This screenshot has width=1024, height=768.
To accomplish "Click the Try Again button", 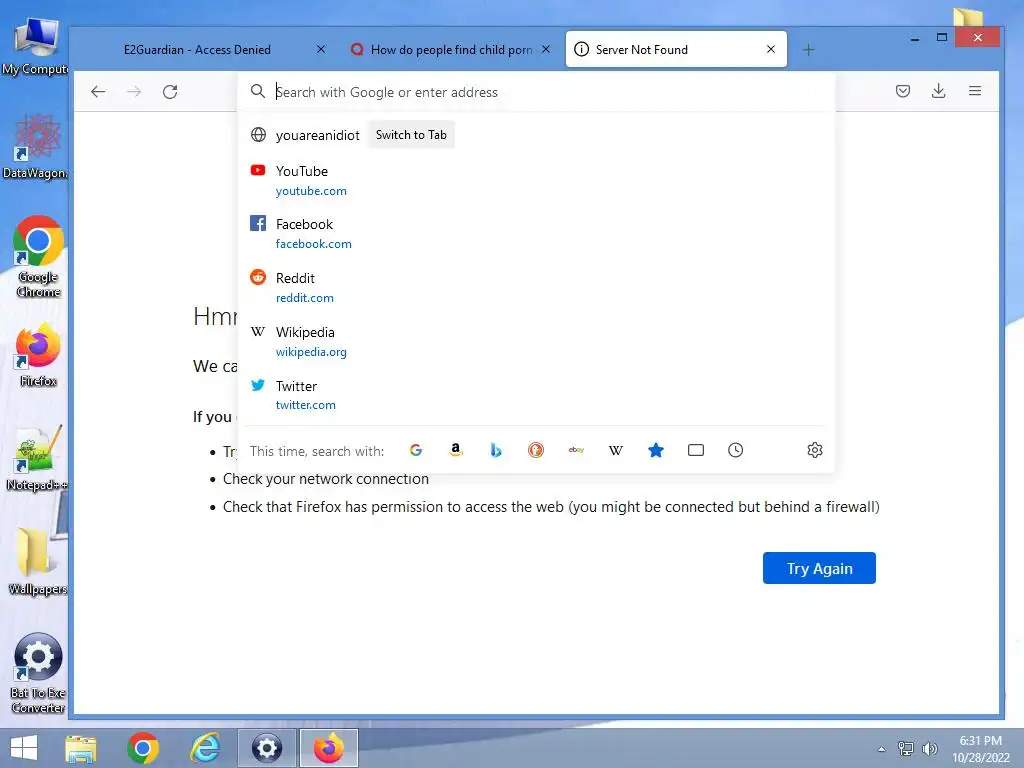I will click(819, 568).
